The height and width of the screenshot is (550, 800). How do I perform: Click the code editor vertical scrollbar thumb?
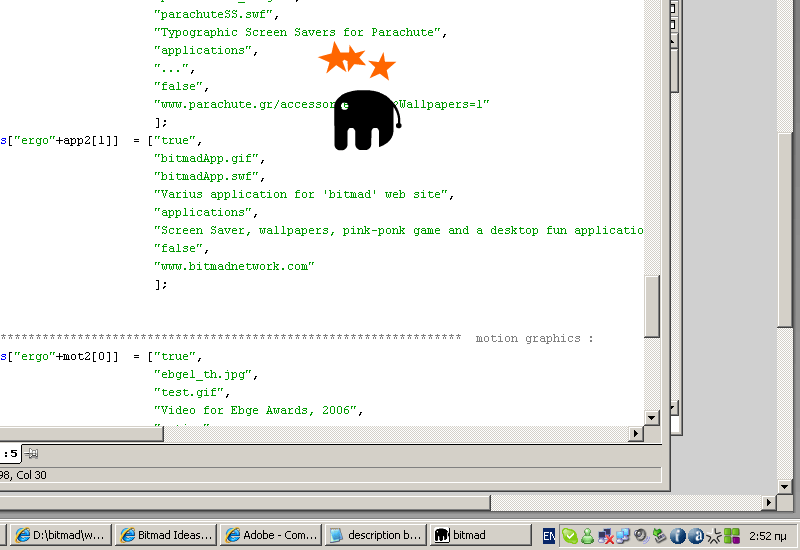[x=651, y=306]
